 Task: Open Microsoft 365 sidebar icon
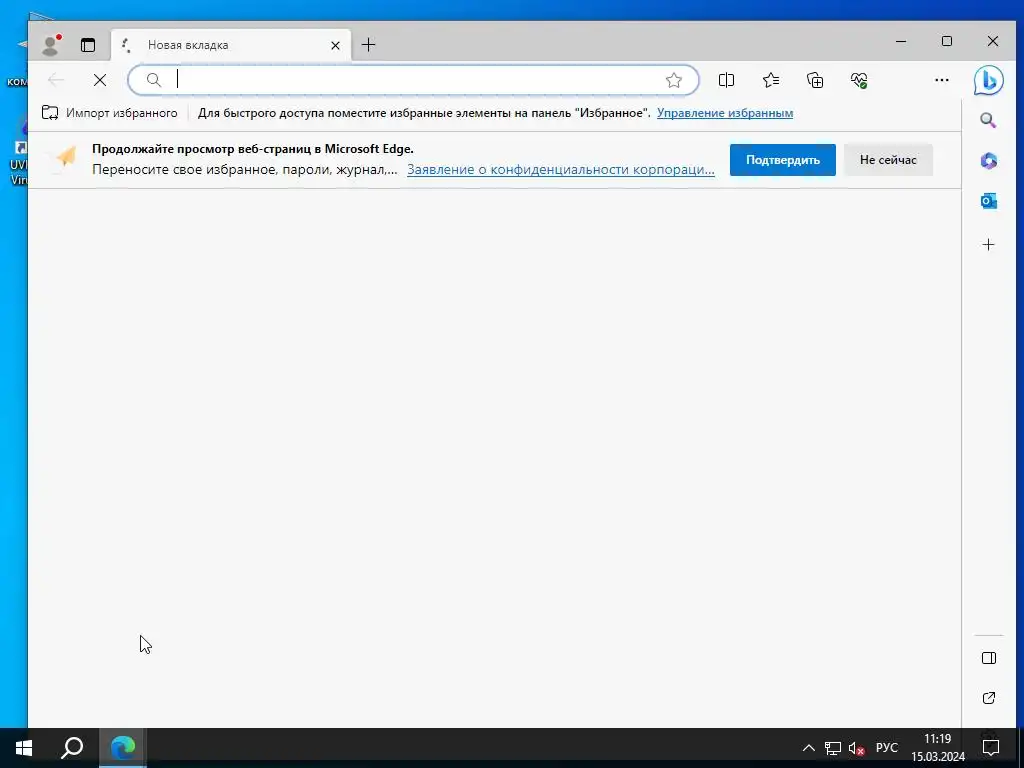tap(989, 161)
